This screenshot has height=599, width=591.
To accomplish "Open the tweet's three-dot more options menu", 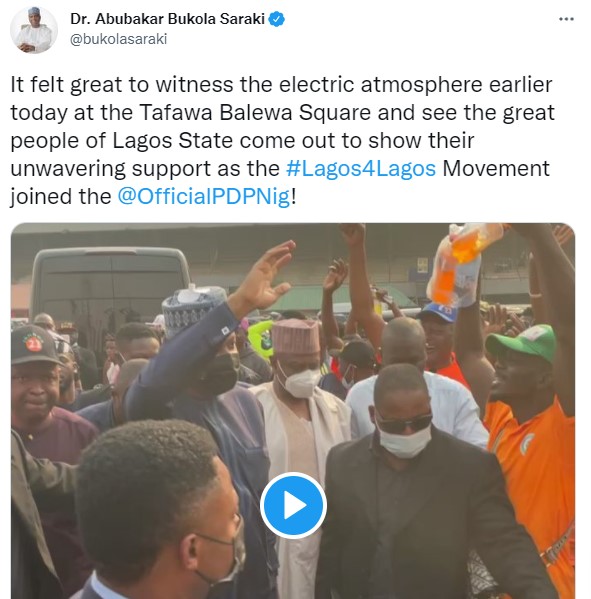I will 566,19.
